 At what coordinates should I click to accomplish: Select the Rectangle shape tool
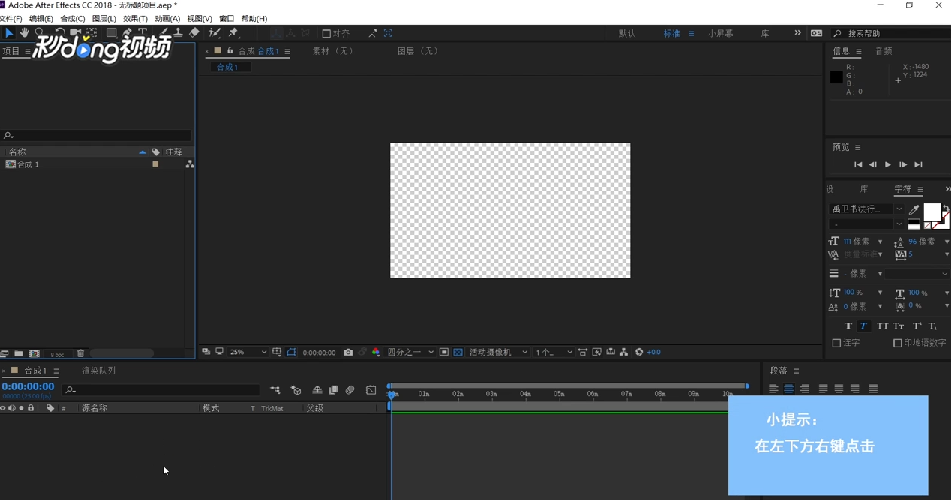coord(112,33)
